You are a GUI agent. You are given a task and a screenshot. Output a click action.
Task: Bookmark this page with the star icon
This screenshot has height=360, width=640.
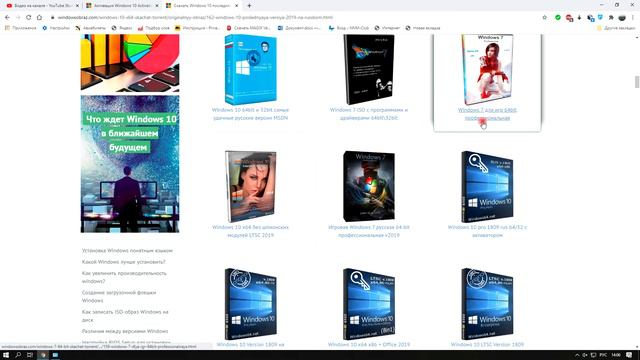tap(544, 18)
